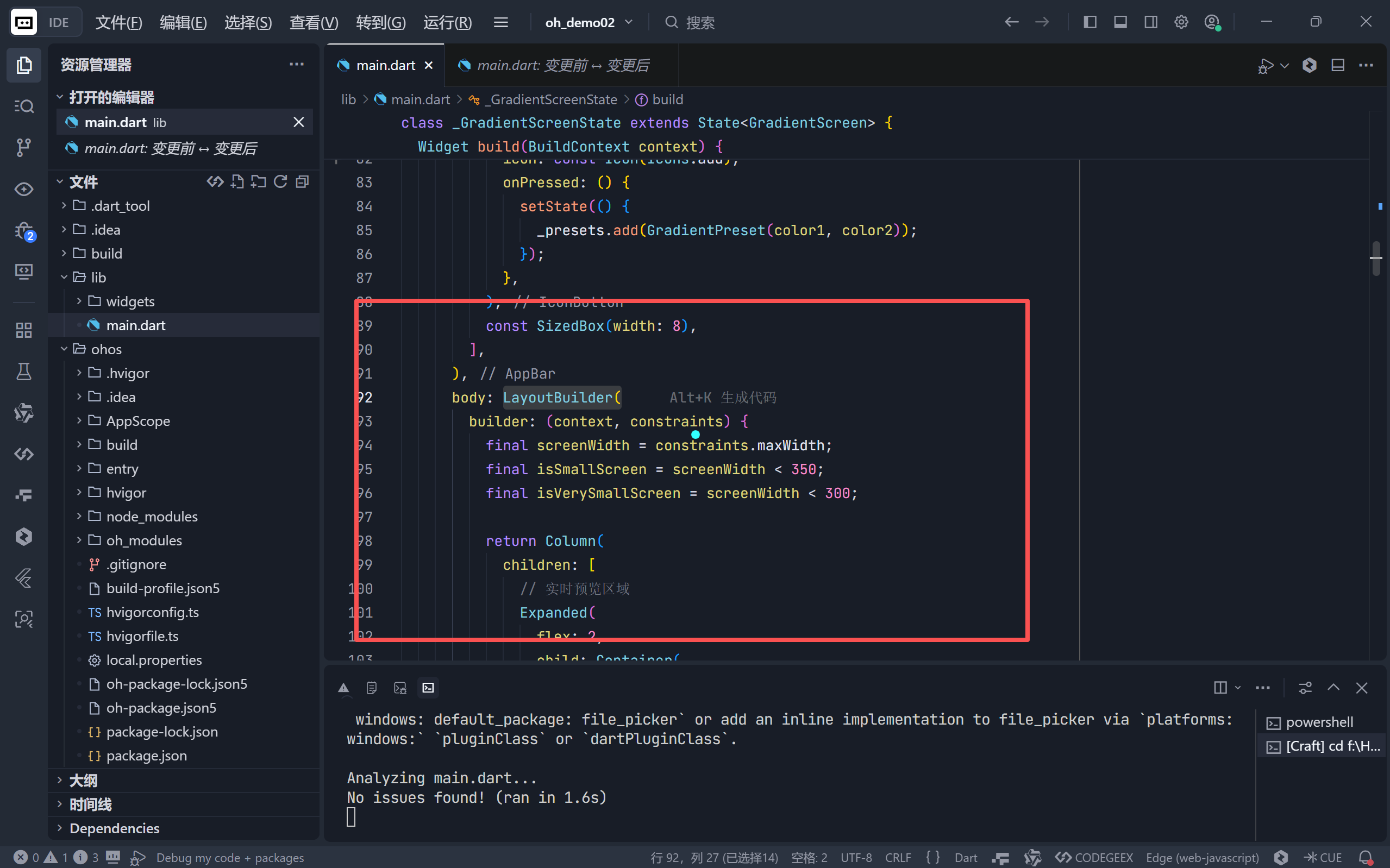
Task: Switch to the main.dart 变更前↔变更后 tab
Action: 562,65
